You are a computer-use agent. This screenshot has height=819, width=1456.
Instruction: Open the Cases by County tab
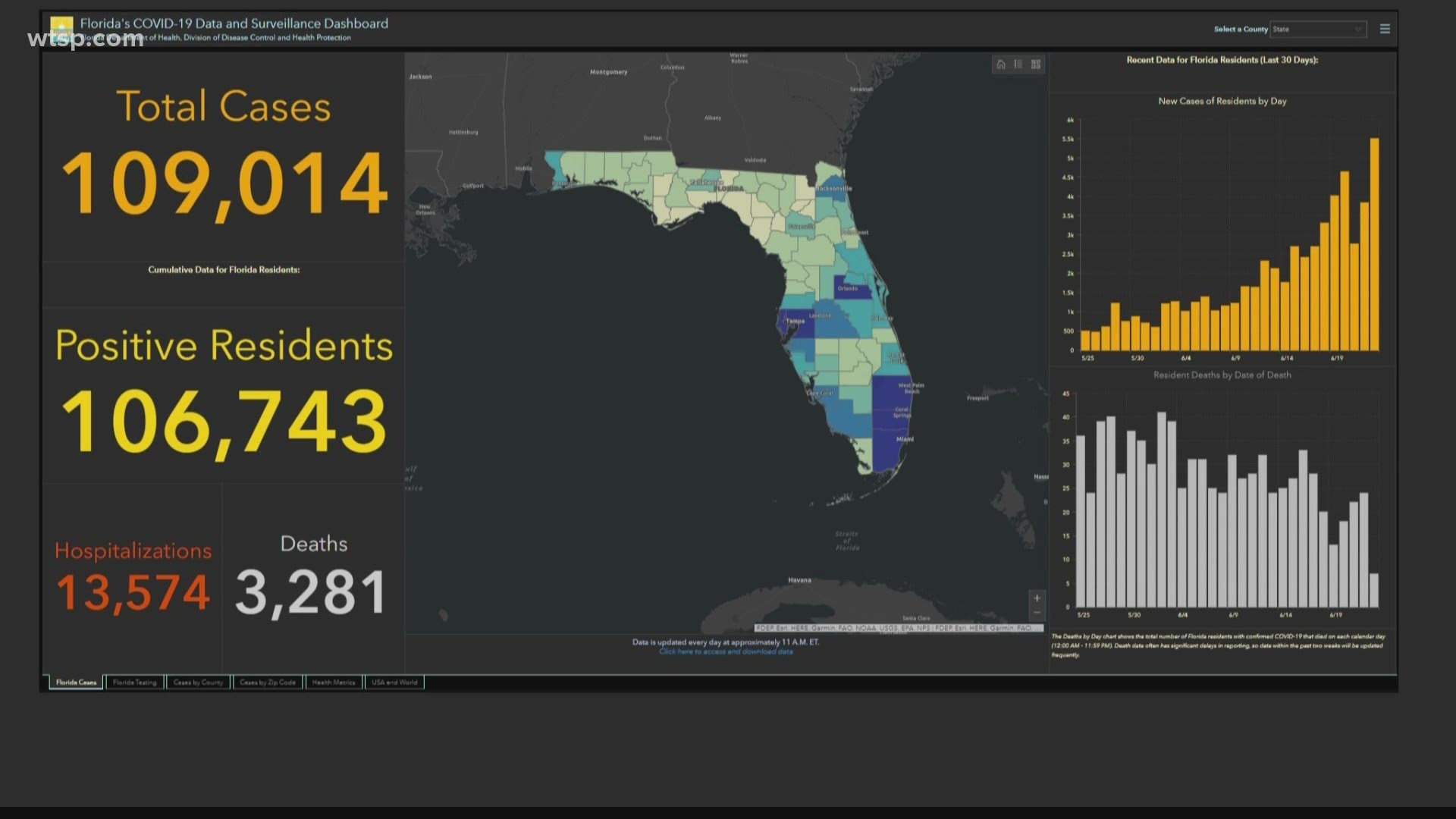click(198, 682)
